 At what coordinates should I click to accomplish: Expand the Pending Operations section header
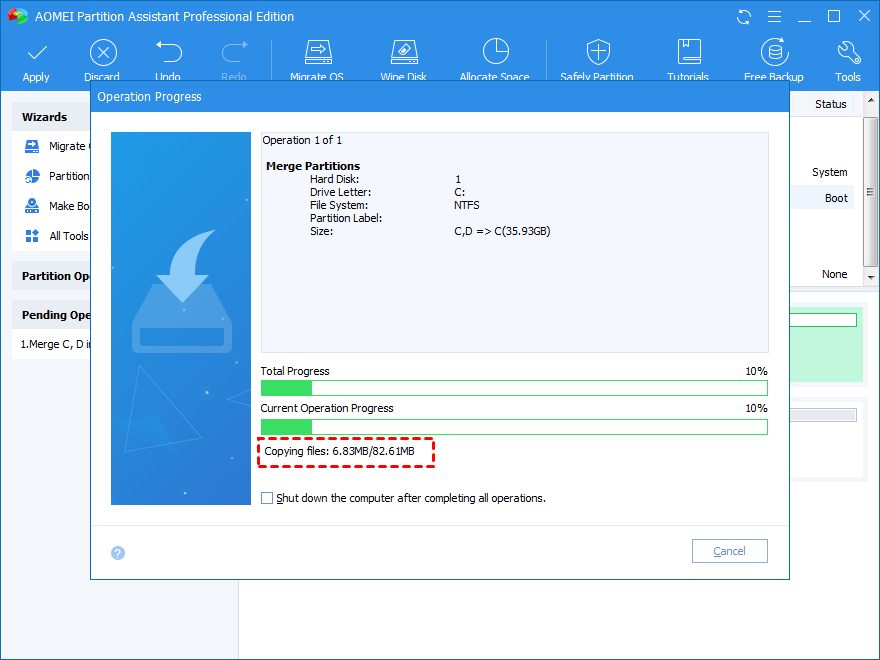pos(51,315)
